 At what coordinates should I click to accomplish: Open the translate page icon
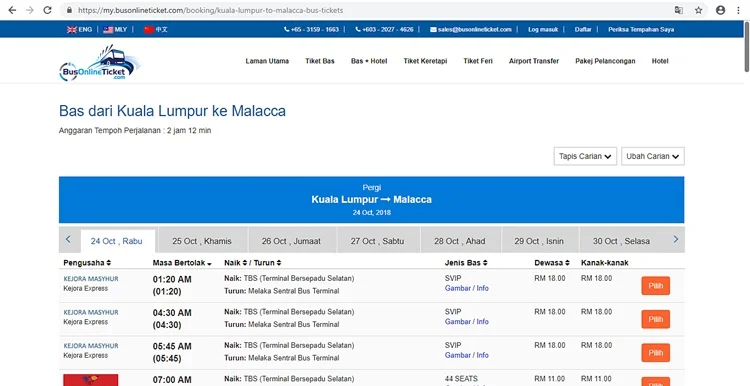coord(679,10)
